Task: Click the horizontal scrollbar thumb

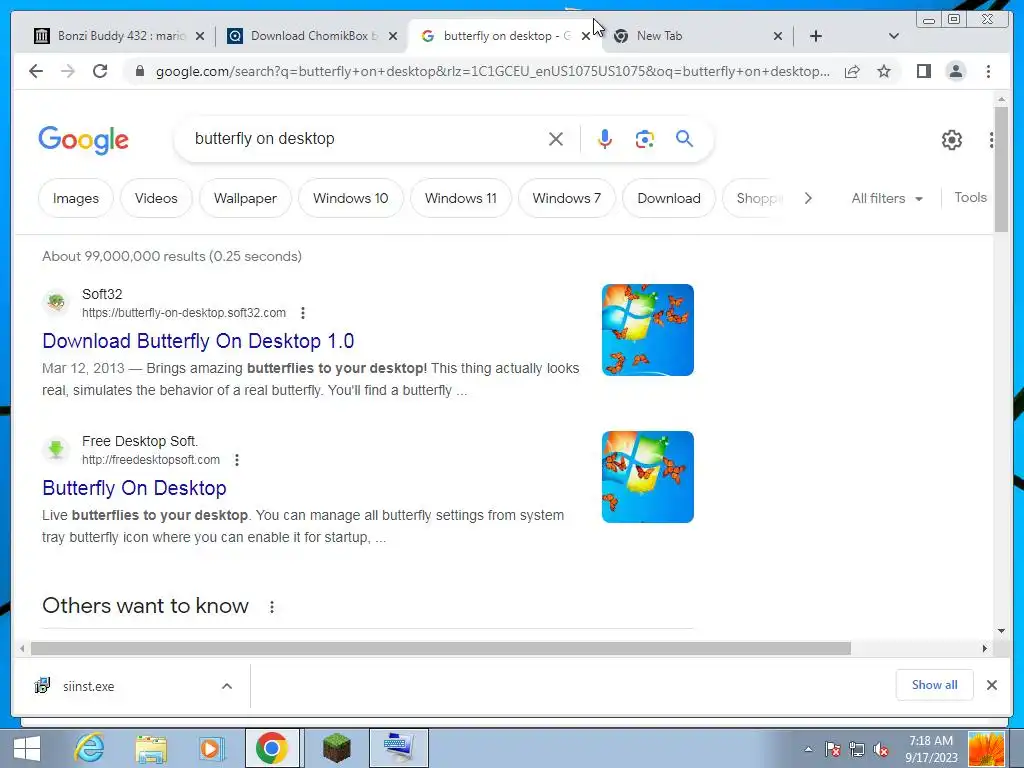Action: click(441, 648)
